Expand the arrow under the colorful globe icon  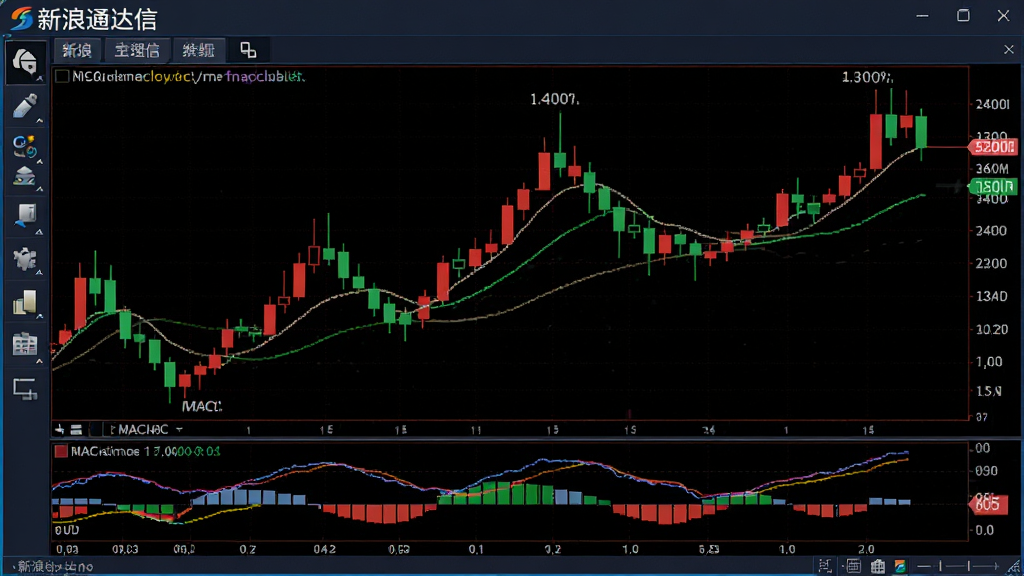click(x=39, y=161)
